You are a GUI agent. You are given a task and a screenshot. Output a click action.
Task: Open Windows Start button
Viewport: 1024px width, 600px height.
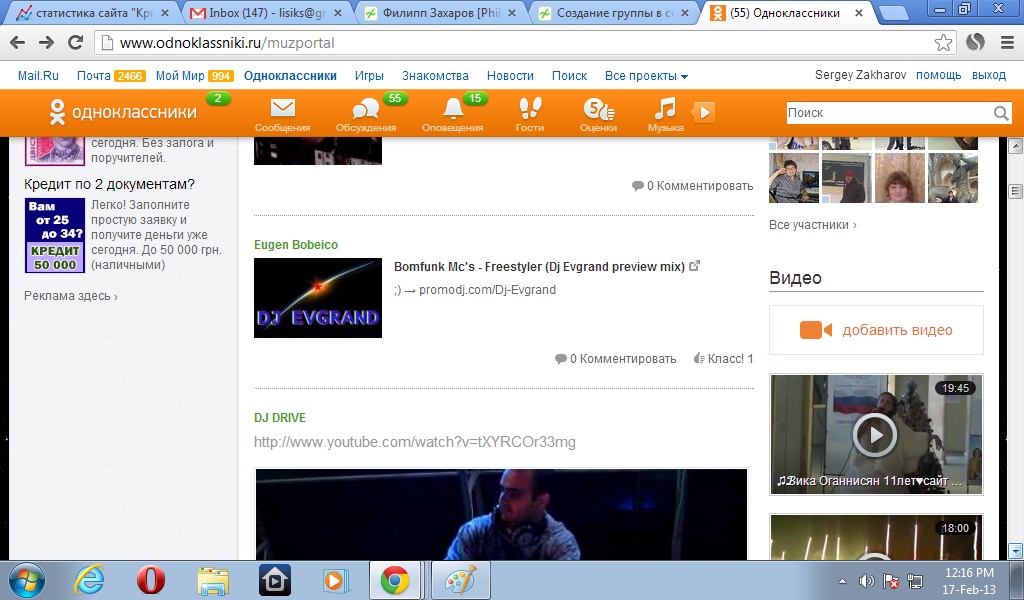pyautogui.click(x=26, y=580)
